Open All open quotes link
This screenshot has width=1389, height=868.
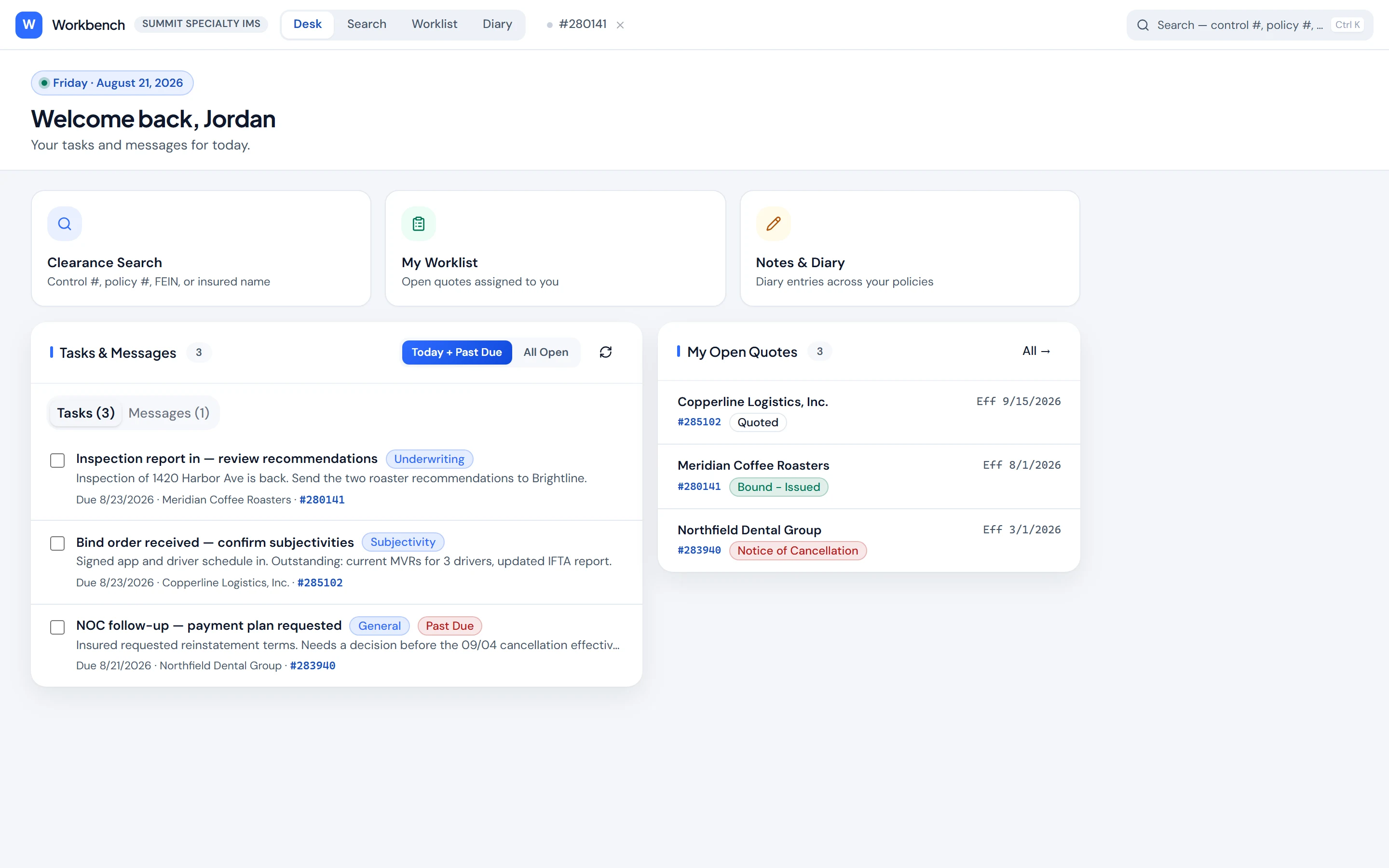point(1036,351)
